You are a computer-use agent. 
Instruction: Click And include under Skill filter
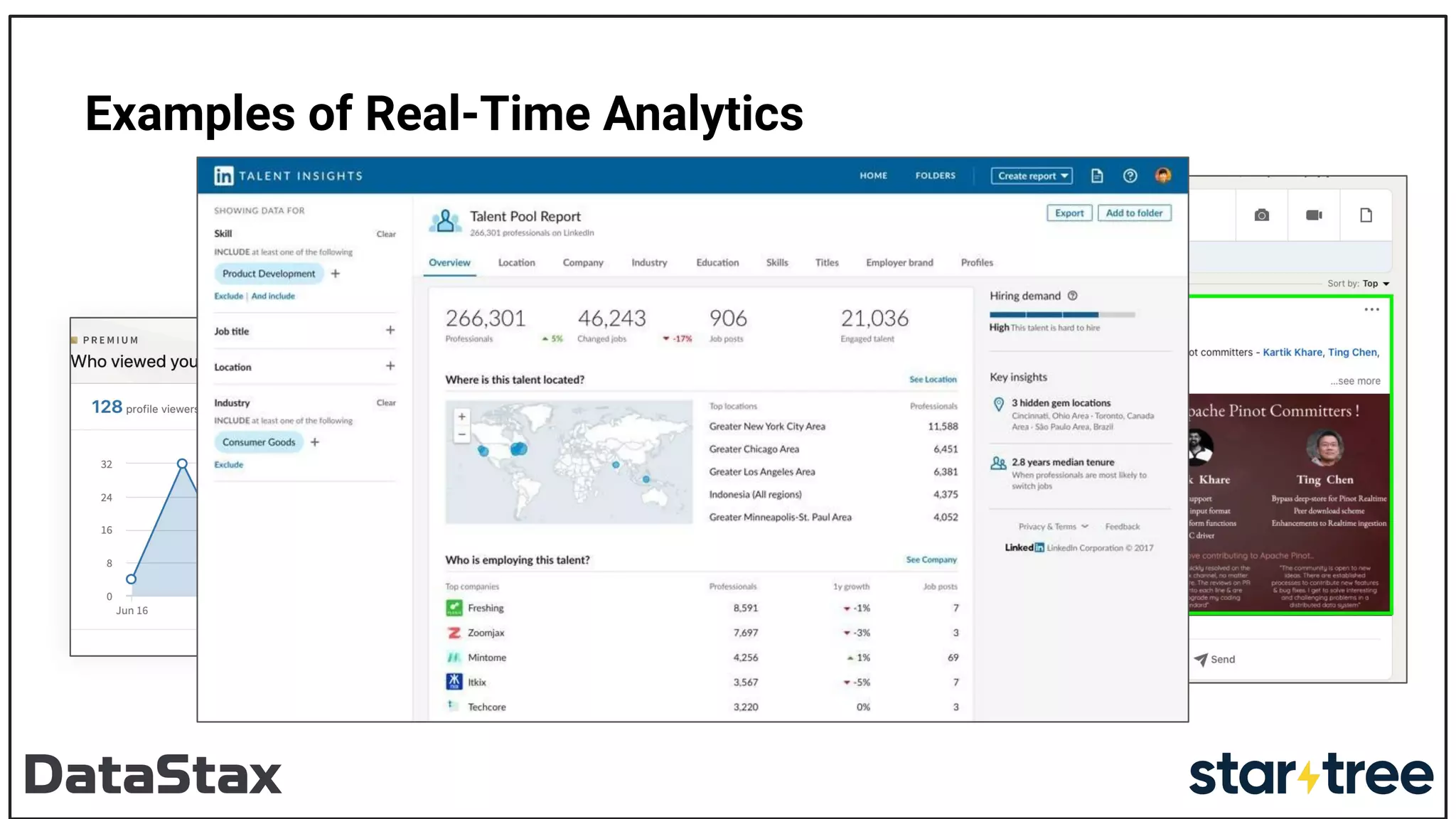[273, 296]
